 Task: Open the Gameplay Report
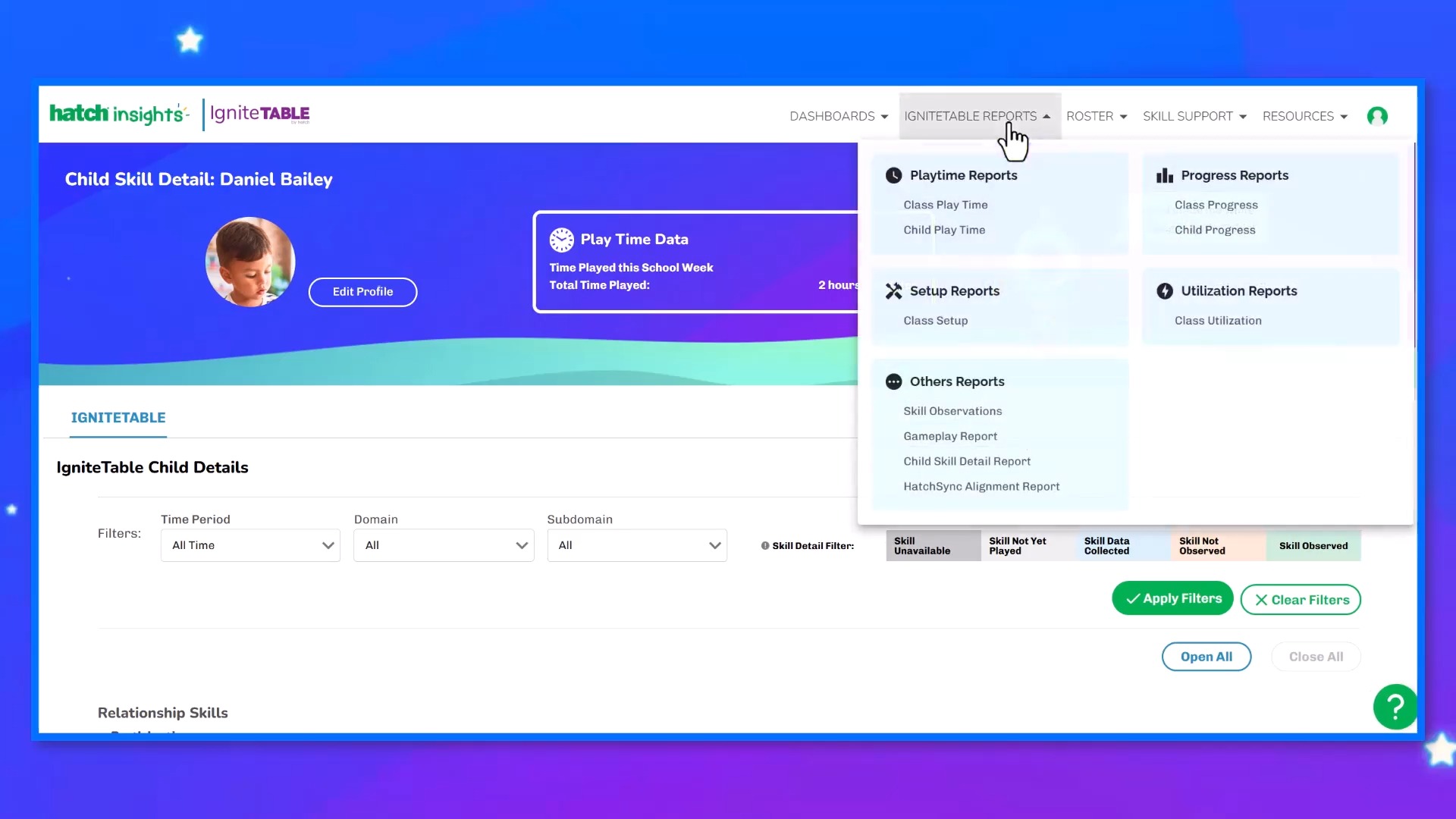(x=950, y=436)
